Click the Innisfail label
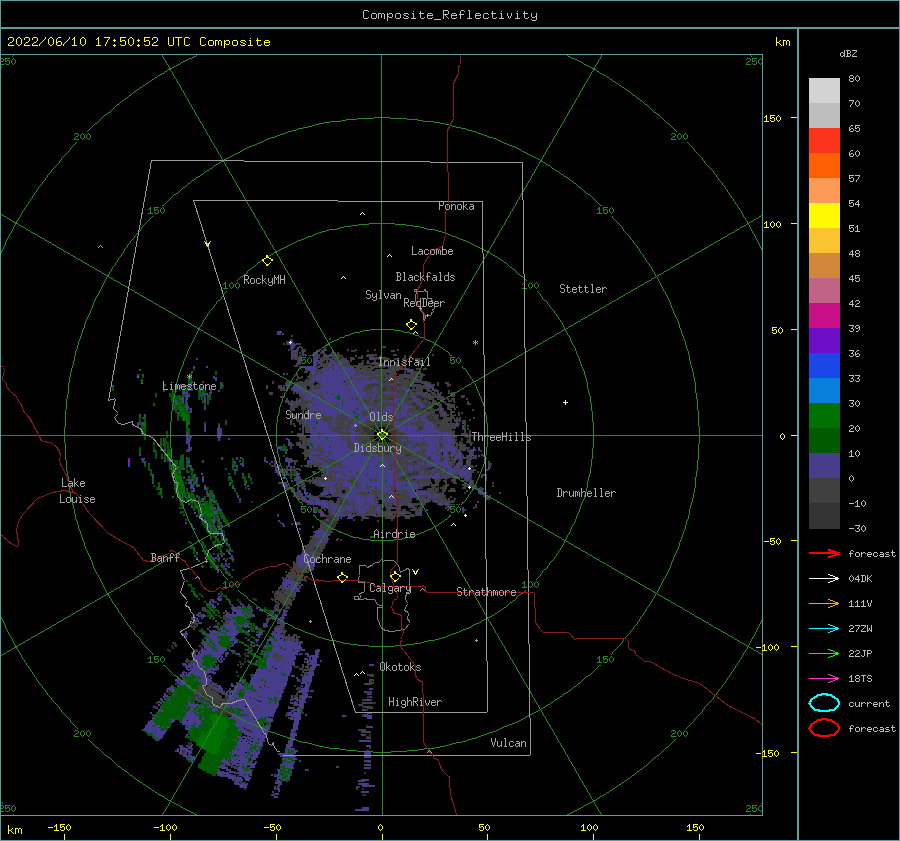The height and width of the screenshot is (841, 900). 404,362
